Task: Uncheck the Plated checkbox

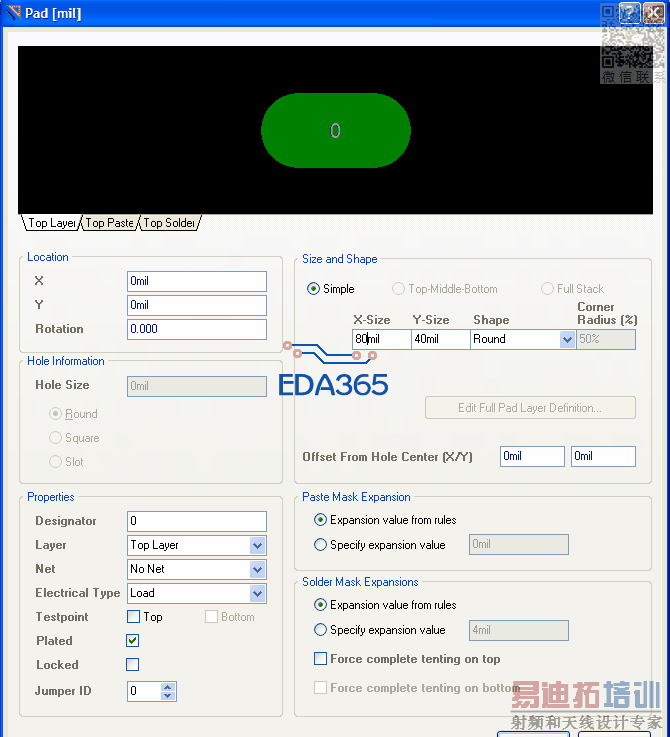Action: [133, 640]
